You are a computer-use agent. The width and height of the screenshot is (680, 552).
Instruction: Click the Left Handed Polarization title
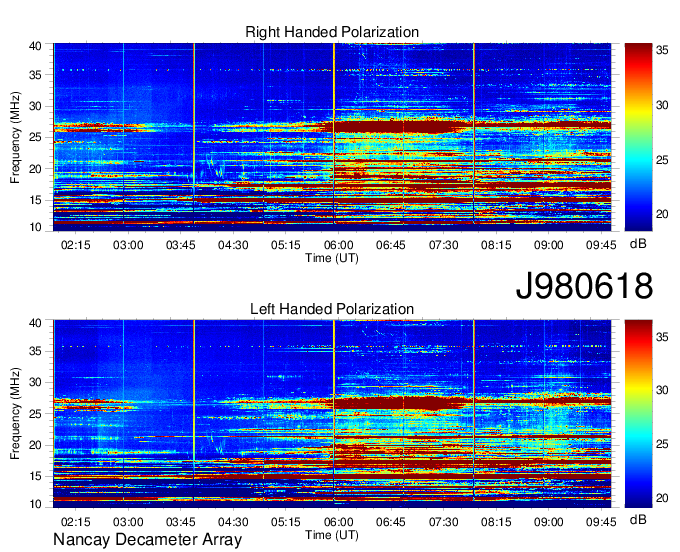332,309
